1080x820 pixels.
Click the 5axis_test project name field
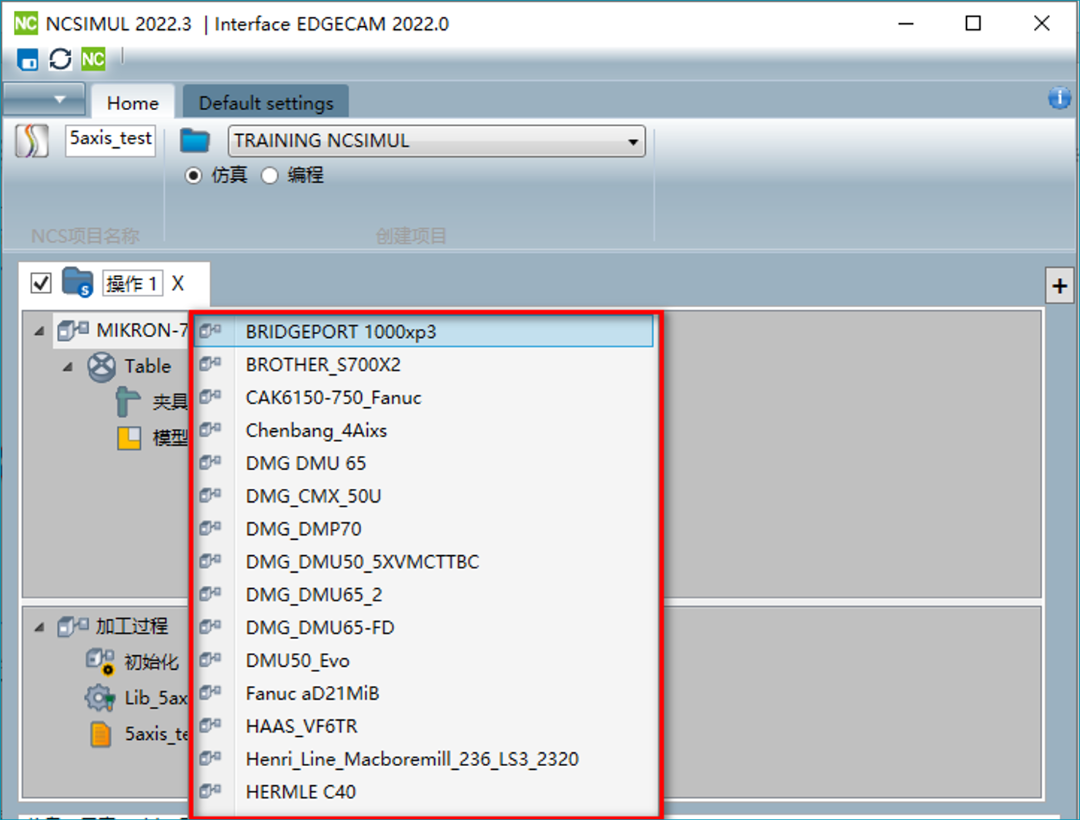point(110,140)
